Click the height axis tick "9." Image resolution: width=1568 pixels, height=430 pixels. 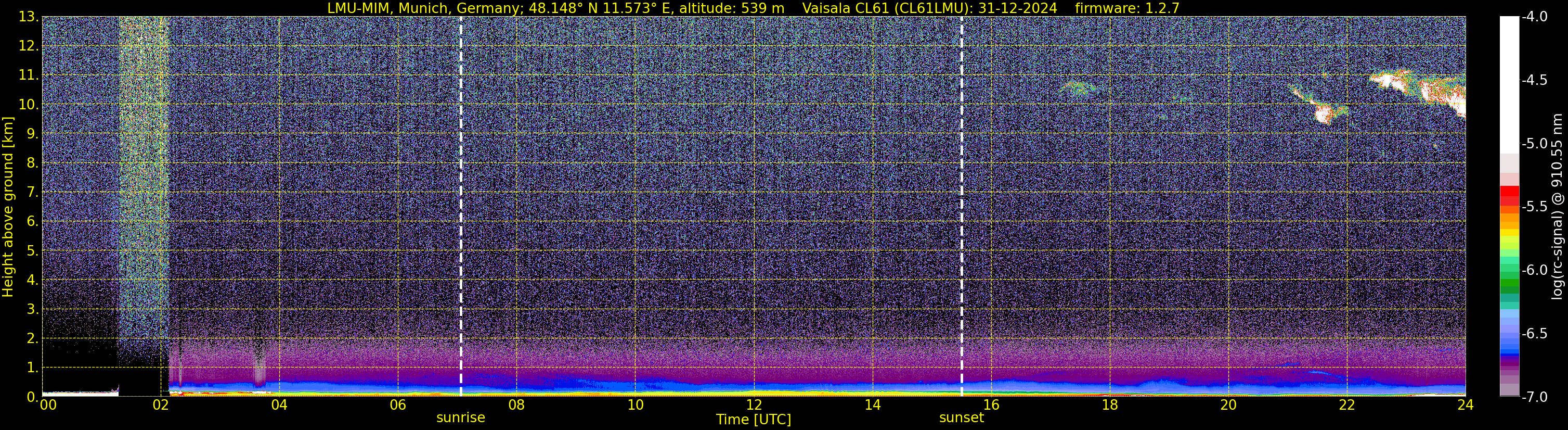click(32, 134)
